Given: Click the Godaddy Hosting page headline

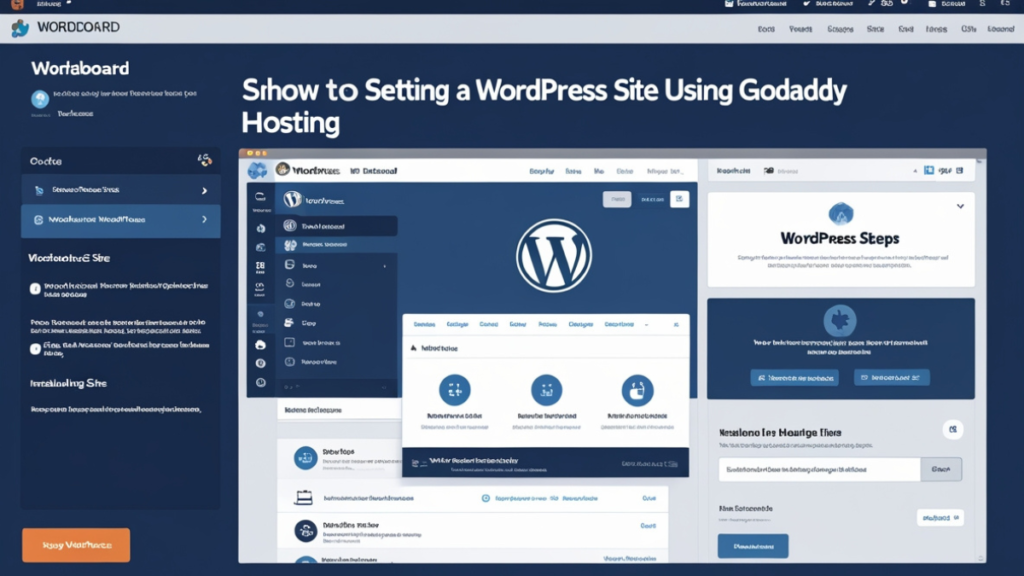Looking at the screenshot, I should tap(543, 106).
